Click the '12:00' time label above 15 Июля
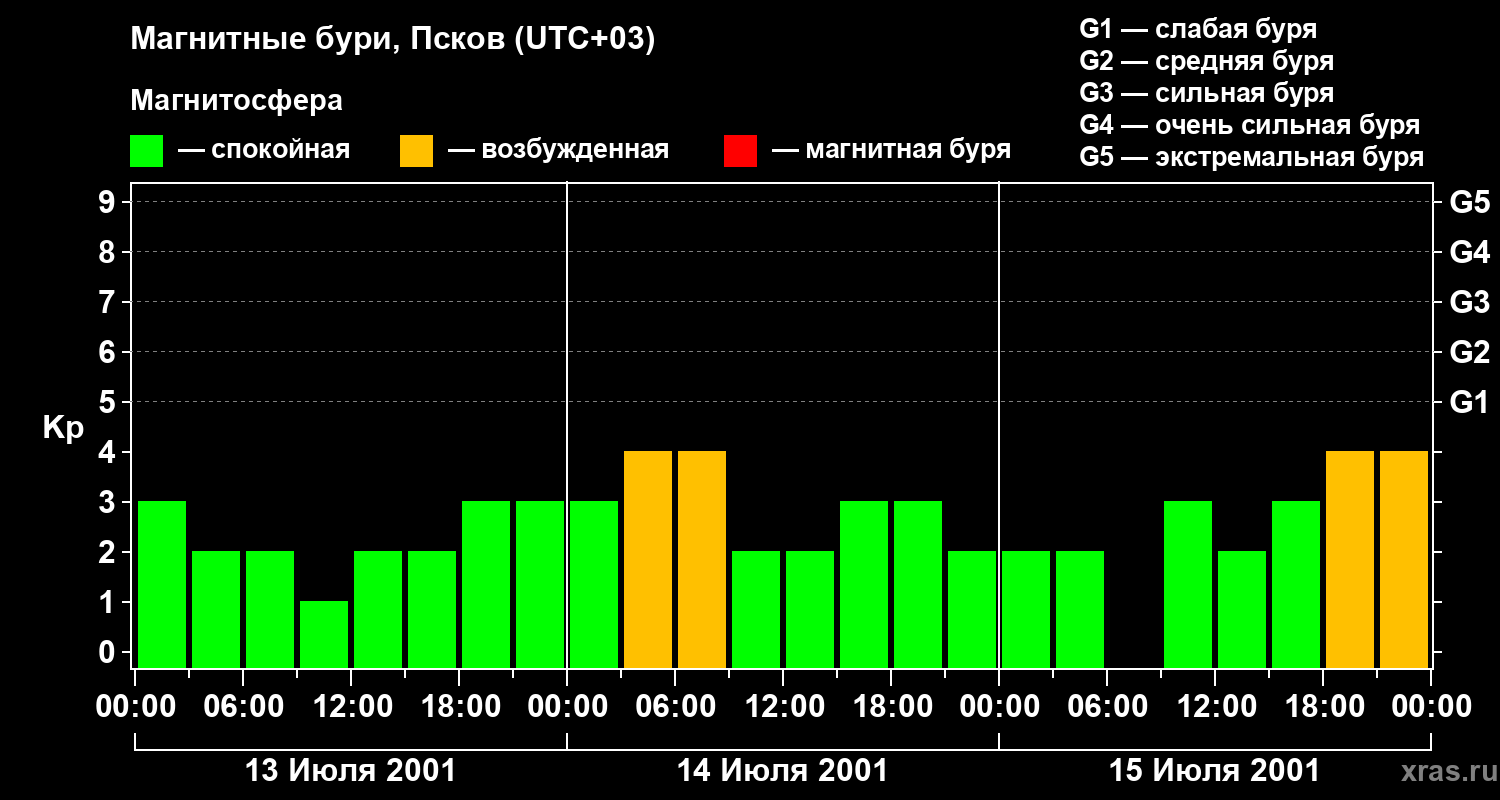 point(1215,707)
